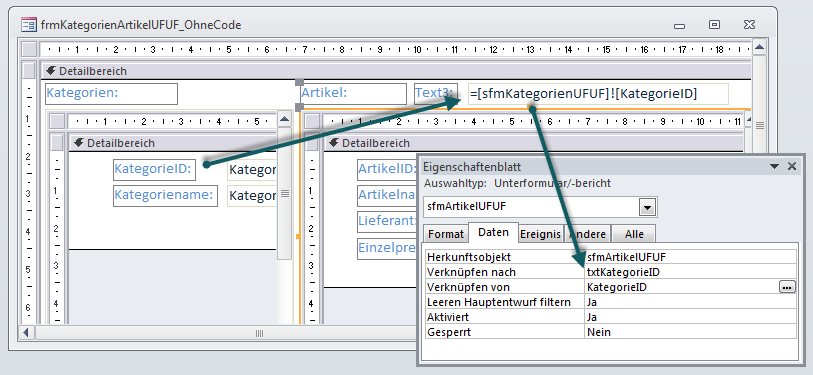The image size is (813, 375).
Task: Click the build button next to Verknüpfen von
Action: click(x=787, y=287)
